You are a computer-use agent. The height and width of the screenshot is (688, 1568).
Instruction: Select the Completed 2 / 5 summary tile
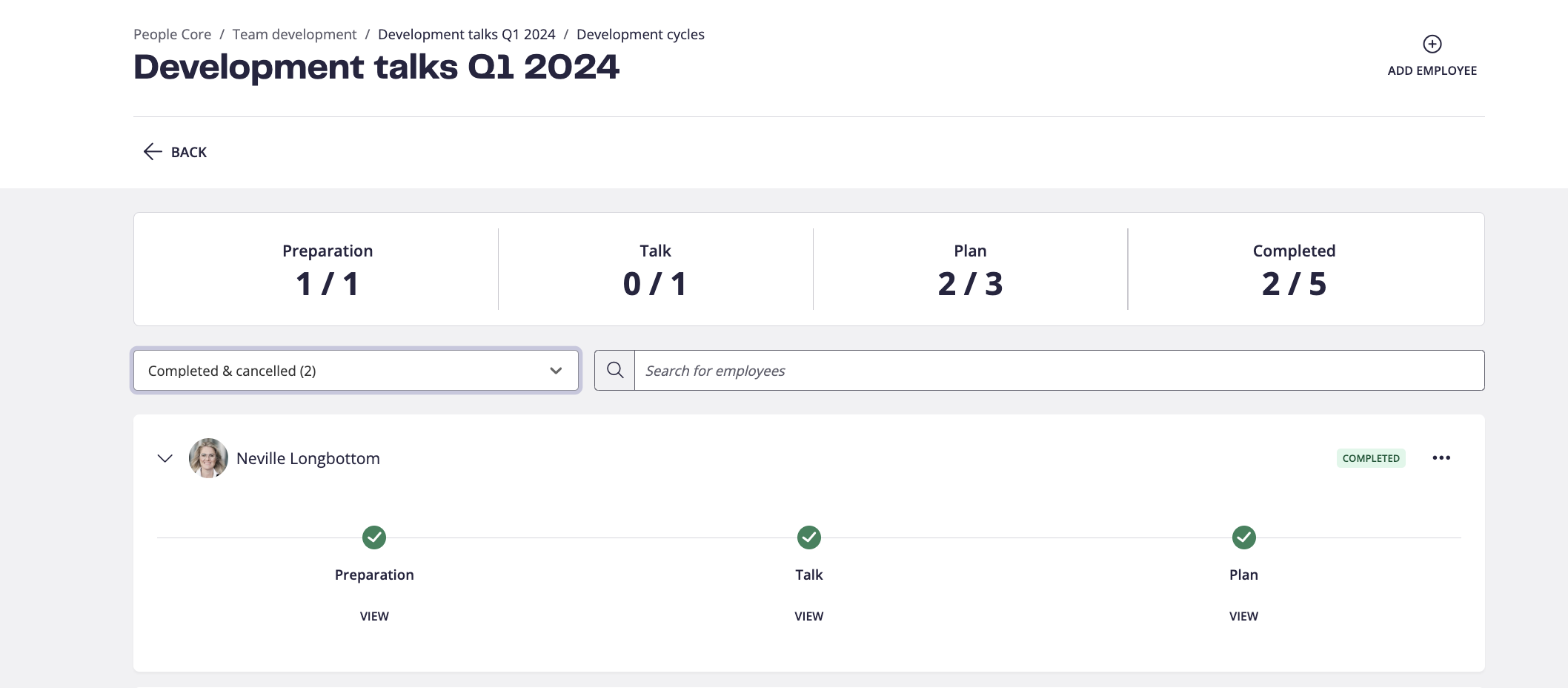point(1294,269)
